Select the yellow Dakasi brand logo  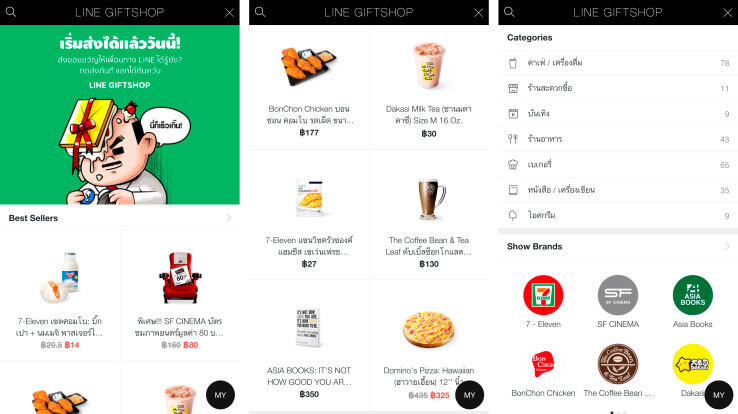click(692, 364)
